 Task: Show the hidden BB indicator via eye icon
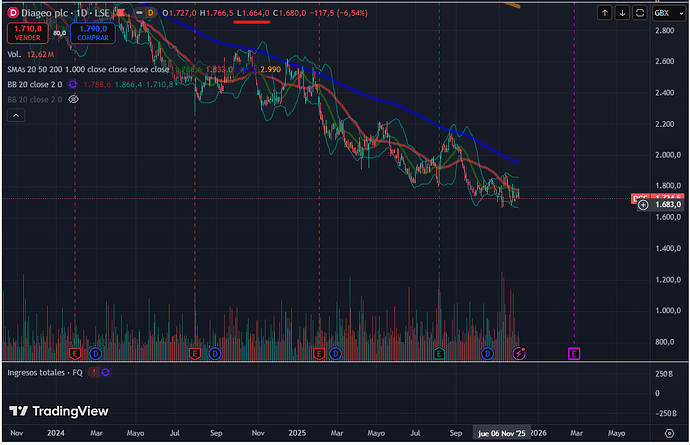click(x=73, y=99)
